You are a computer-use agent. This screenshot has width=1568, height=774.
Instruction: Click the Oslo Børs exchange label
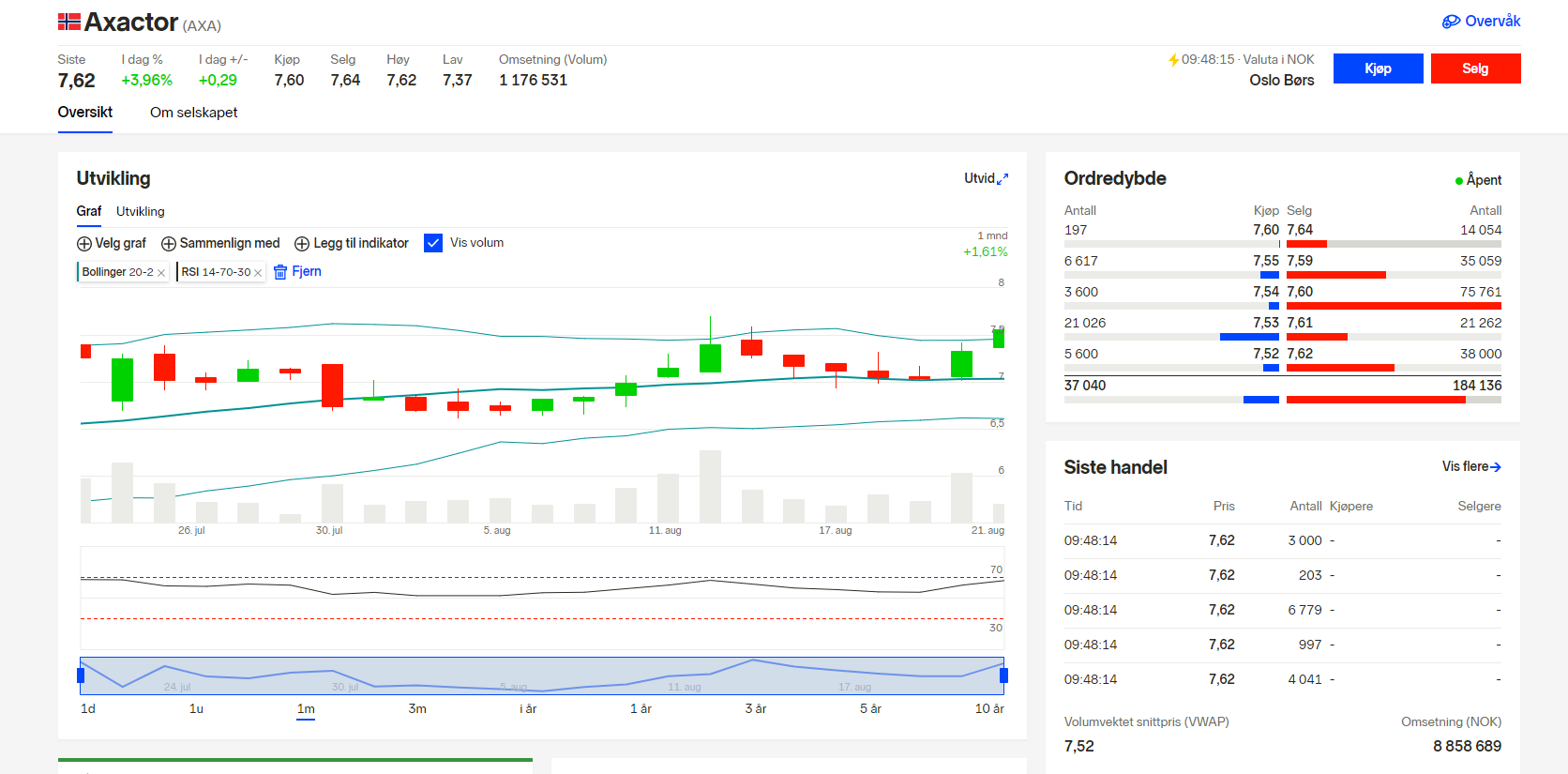point(1282,81)
